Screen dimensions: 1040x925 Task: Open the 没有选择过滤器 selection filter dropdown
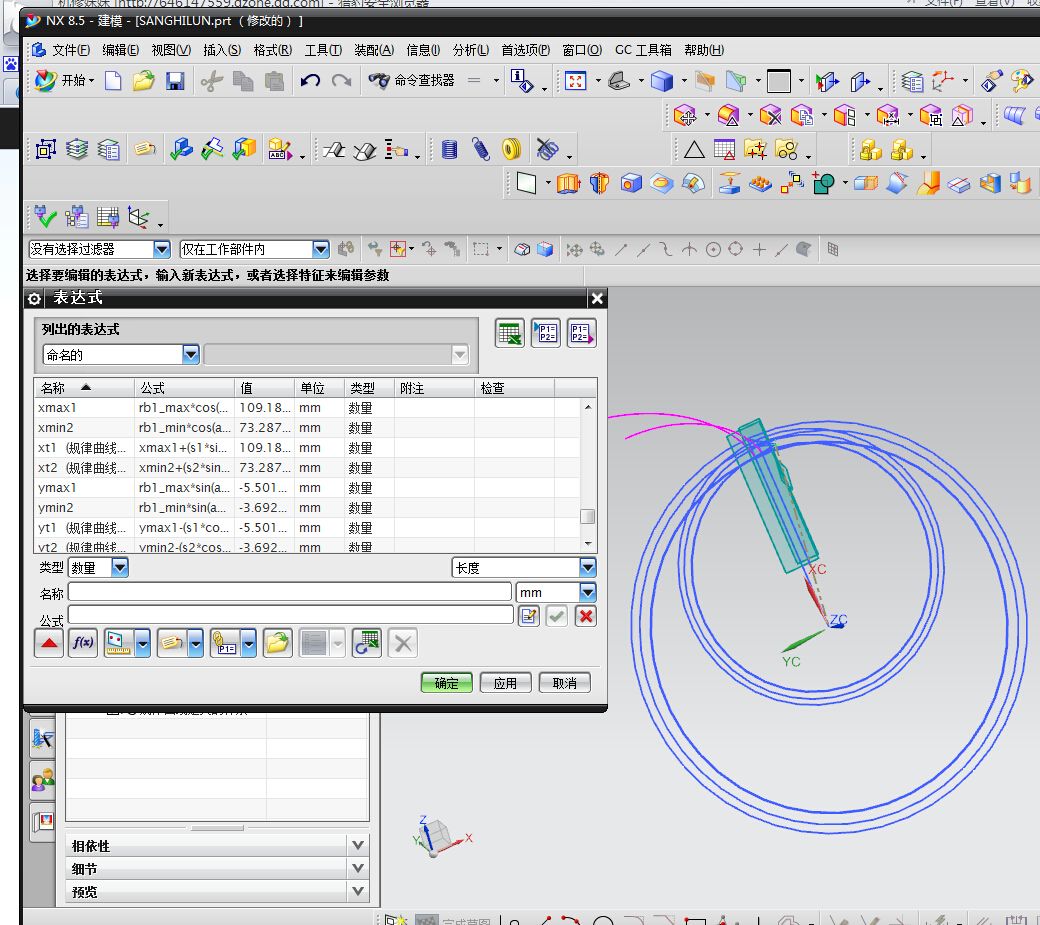162,249
